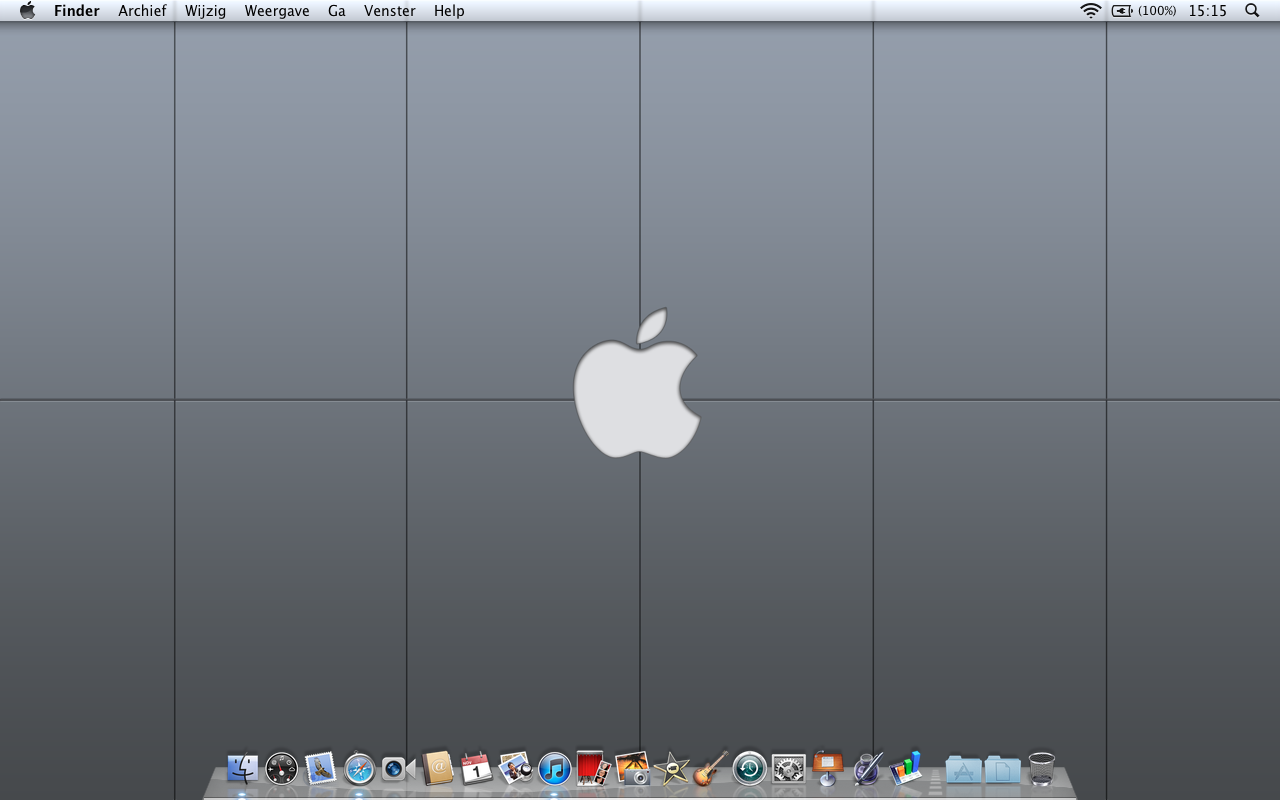Image resolution: width=1280 pixels, height=800 pixels.
Task: Open the Help menu
Action: 449,11
